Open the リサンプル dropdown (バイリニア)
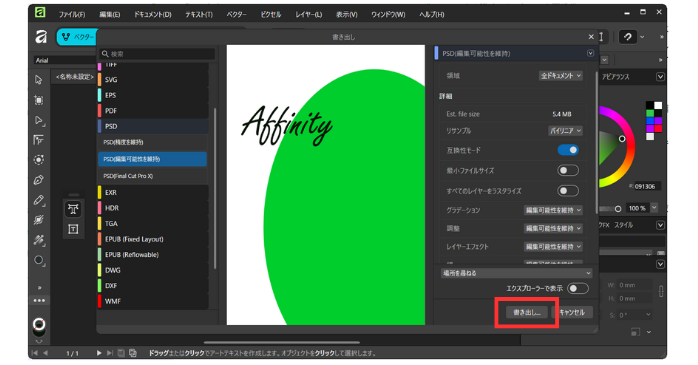Viewport: 698px width, 365px height. (565, 131)
